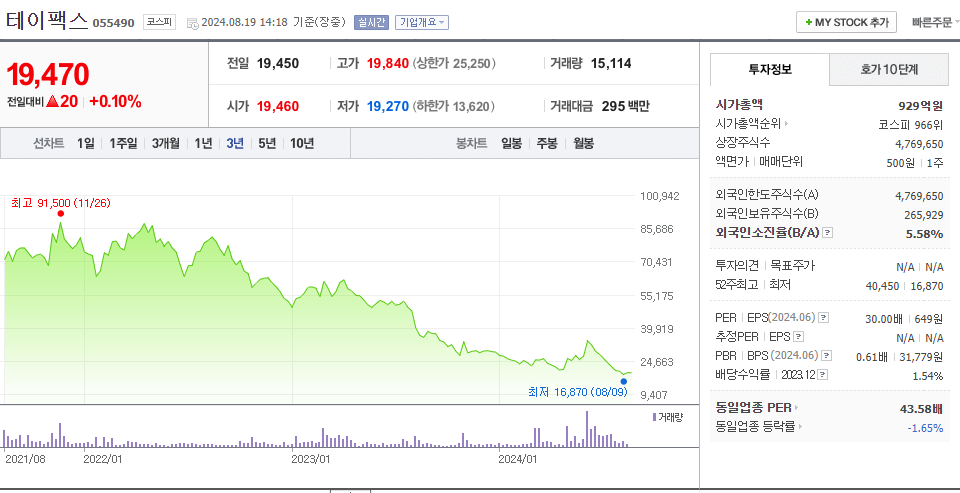Open the 기업개요 dropdown

pyautogui.click(x=422, y=23)
